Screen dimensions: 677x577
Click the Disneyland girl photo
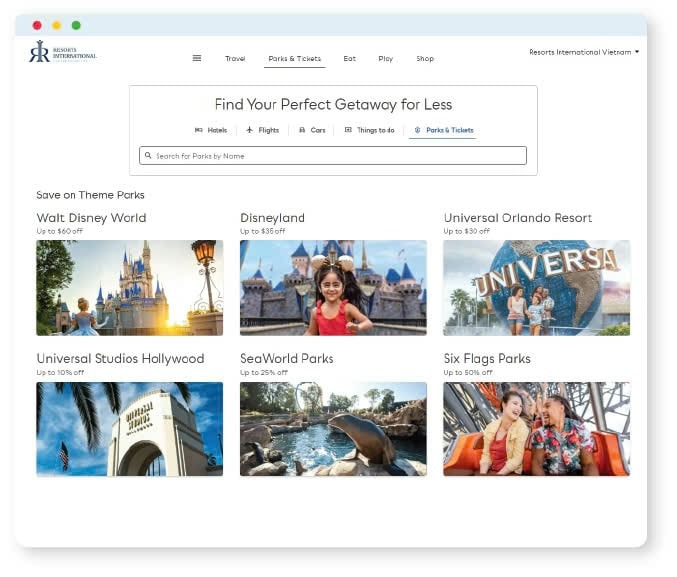[333, 288]
